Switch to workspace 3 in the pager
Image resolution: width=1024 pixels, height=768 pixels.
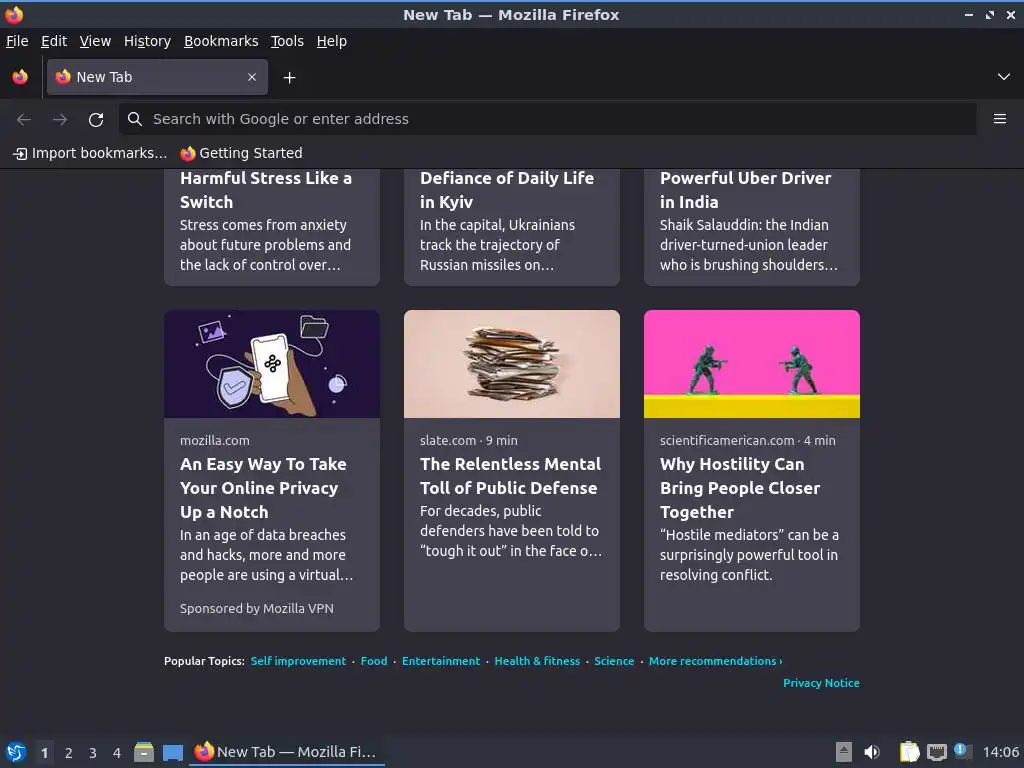pyautogui.click(x=93, y=753)
